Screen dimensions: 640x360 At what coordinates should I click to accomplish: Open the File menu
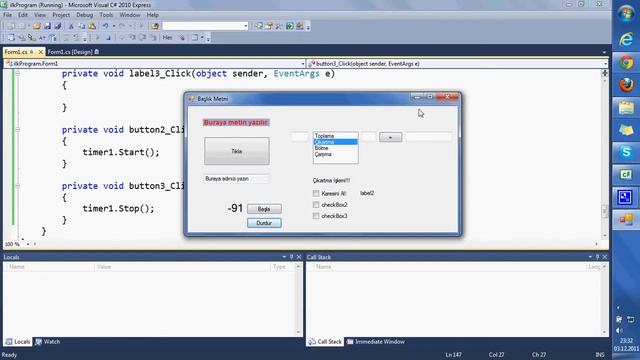[7, 15]
